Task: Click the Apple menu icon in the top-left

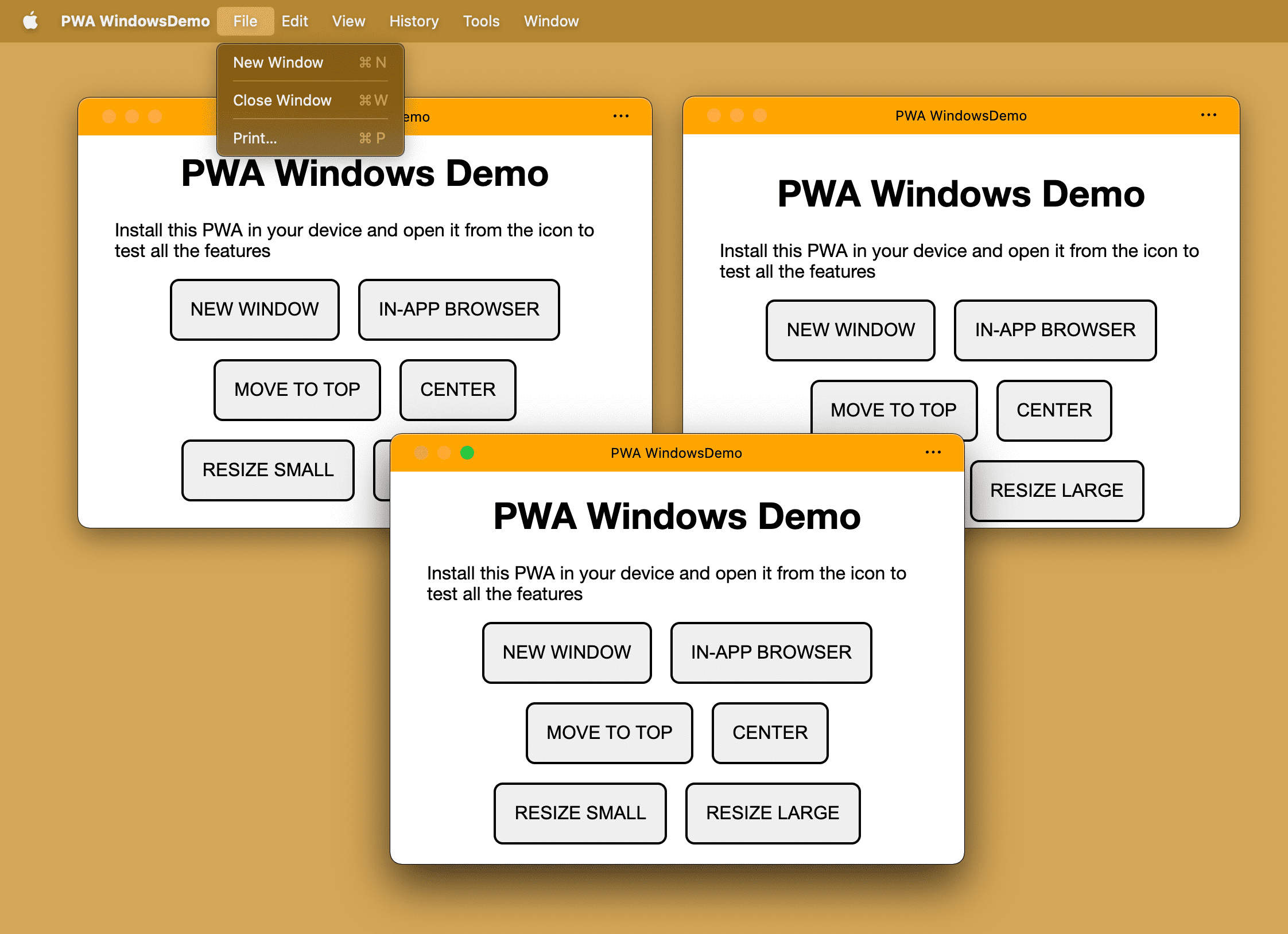Action: coord(28,19)
